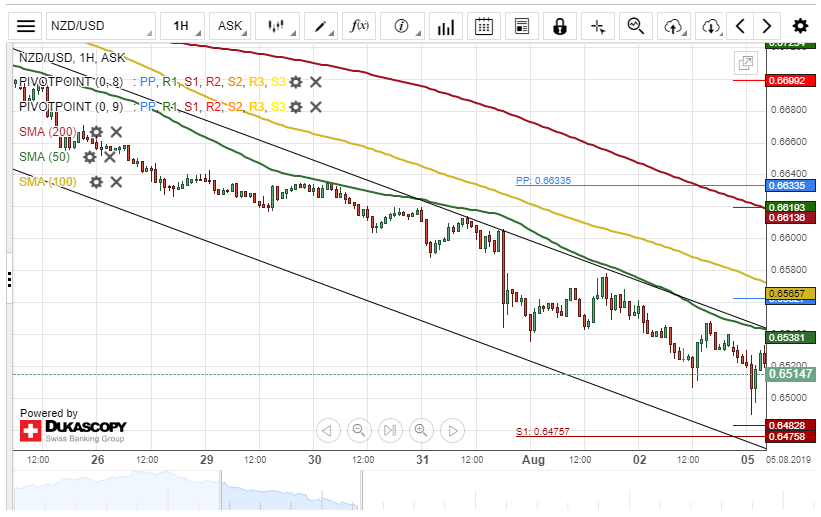
Task: Click the SMA (100) legend label
Action: click(x=48, y=182)
